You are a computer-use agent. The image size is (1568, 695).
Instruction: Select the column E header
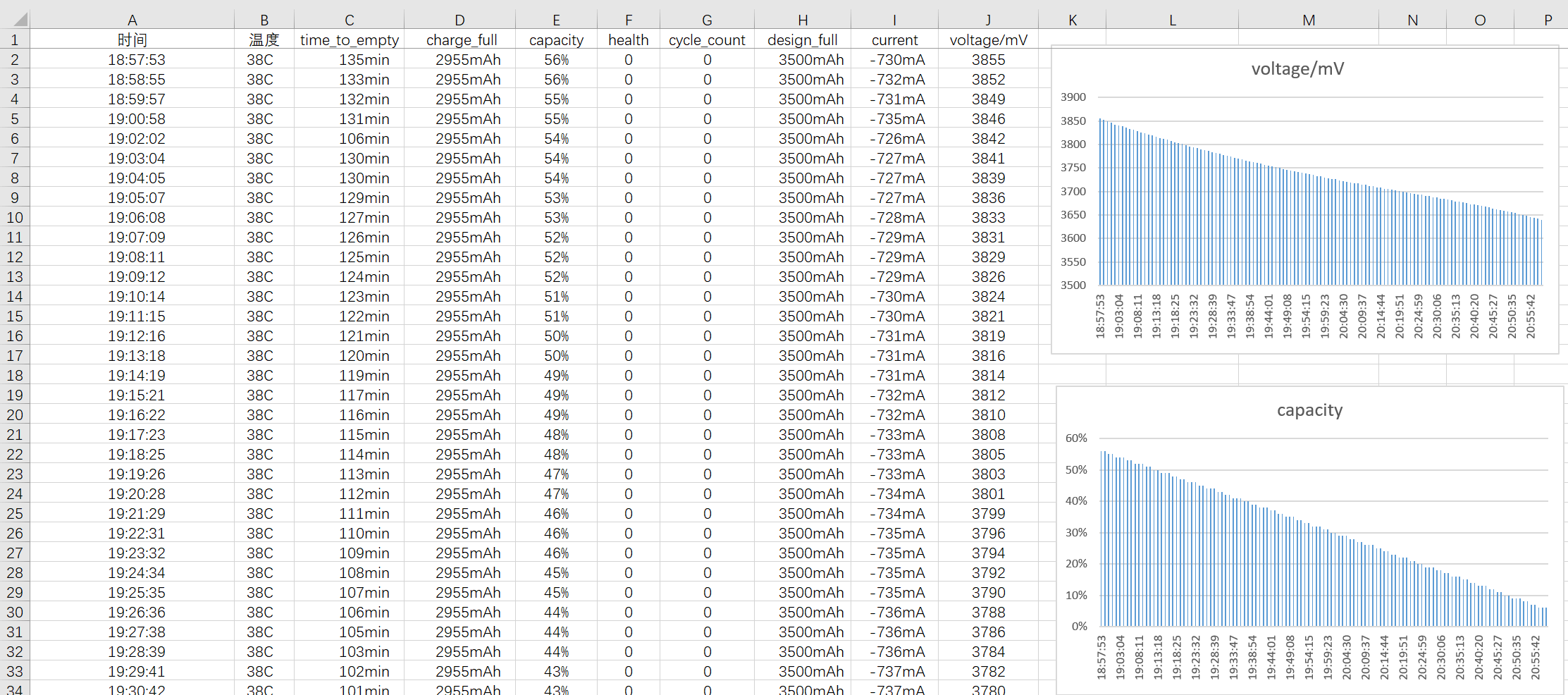point(556,20)
